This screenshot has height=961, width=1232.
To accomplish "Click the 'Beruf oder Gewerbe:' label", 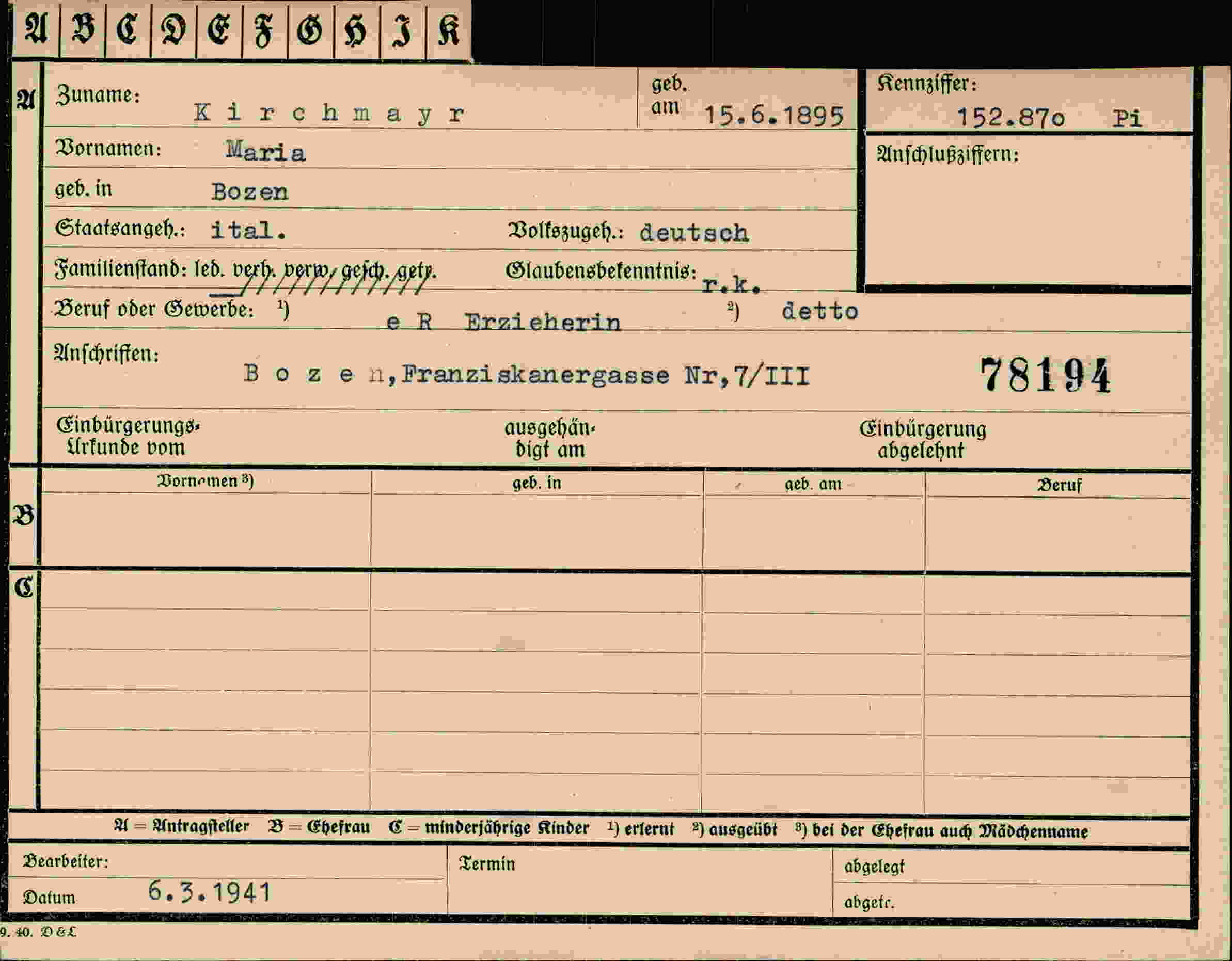I will tap(153, 309).
